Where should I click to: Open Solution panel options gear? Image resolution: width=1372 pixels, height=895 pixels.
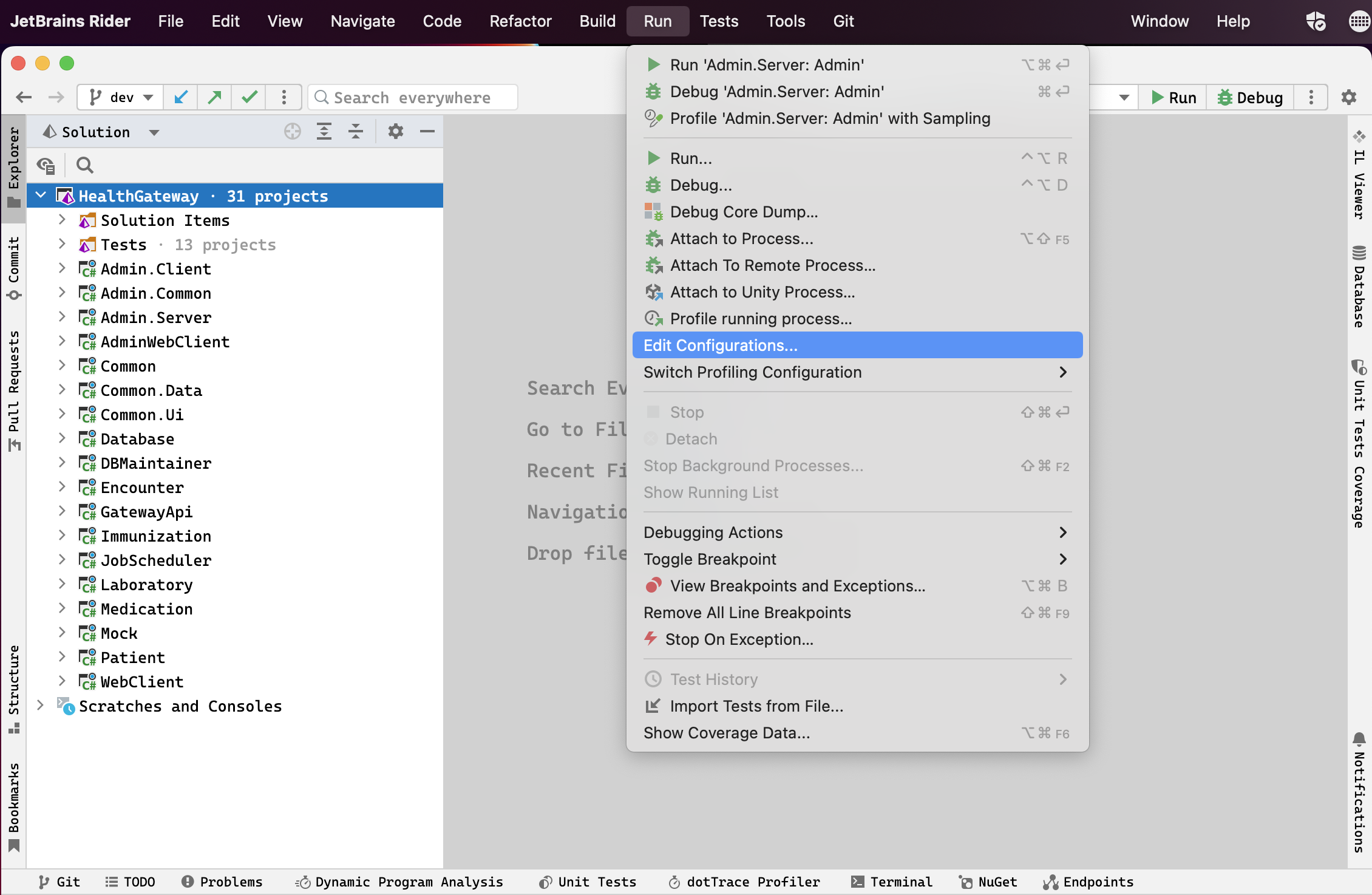click(x=396, y=131)
